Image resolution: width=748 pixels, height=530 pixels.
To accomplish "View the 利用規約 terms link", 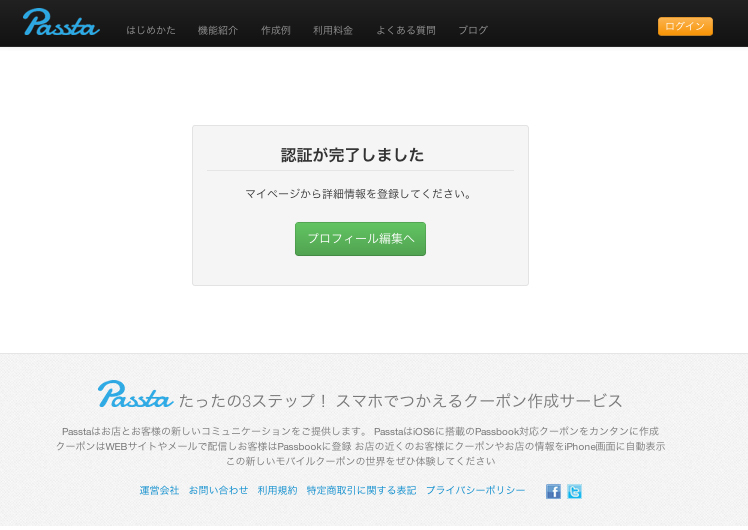I will pos(277,490).
